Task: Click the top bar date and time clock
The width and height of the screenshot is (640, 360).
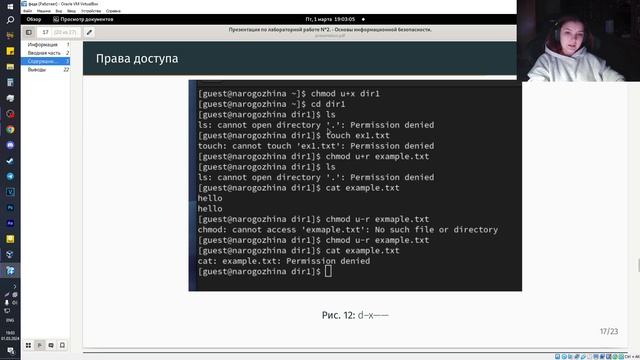Action: (x=330, y=19)
